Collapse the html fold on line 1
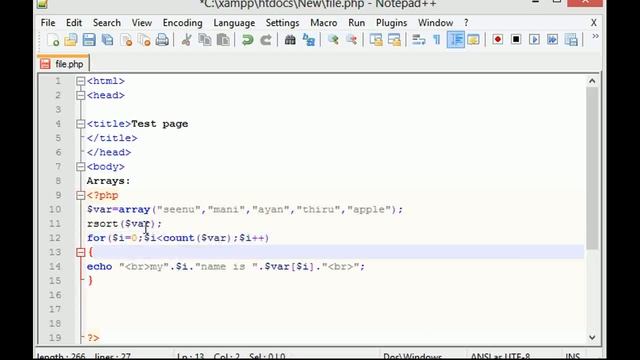640x360 pixels. pyautogui.click(x=80, y=81)
